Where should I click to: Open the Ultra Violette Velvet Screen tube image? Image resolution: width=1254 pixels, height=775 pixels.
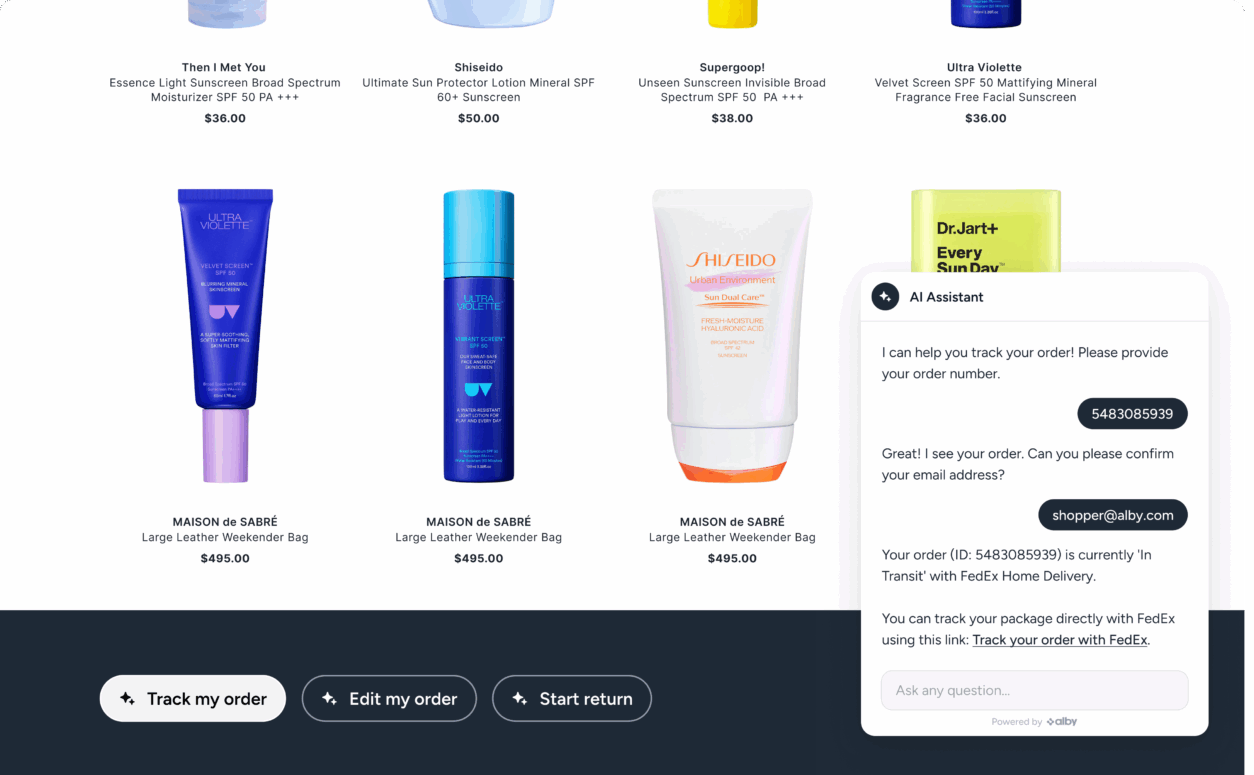[x=225, y=336]
